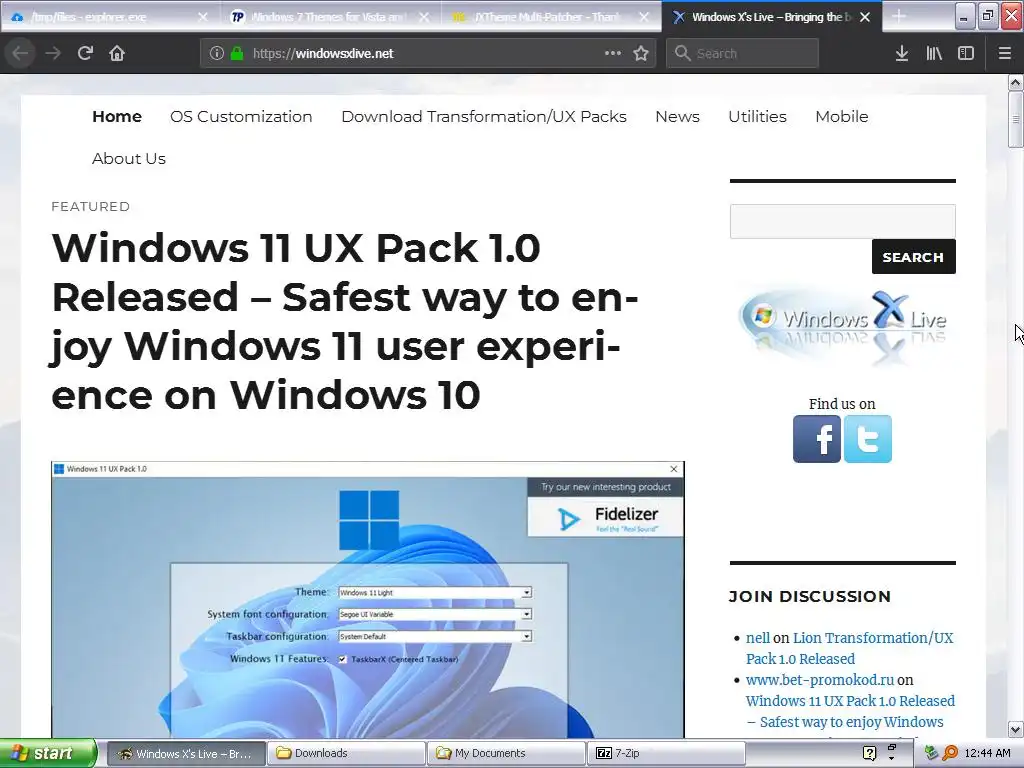Focus the site search text box
The height and width of the screenshot is (768, 1024).
point(842,221)
